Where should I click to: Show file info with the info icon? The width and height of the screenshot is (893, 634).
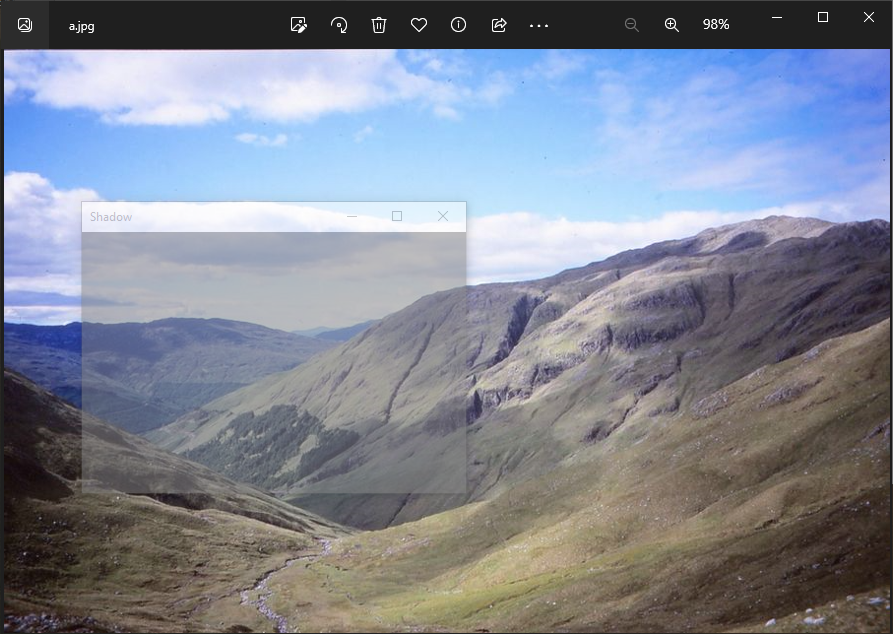(x=459, y=25)
